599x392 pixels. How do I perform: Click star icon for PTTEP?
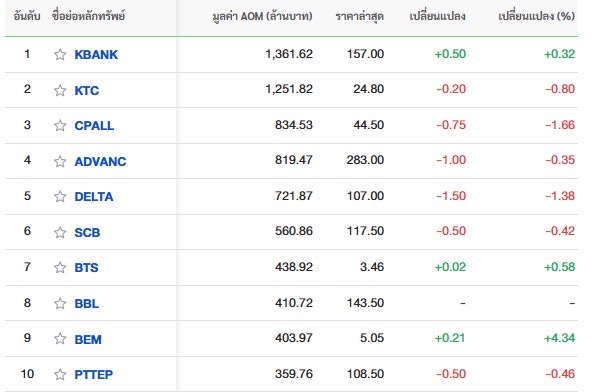pyautogui.click(x=60, y=374)
